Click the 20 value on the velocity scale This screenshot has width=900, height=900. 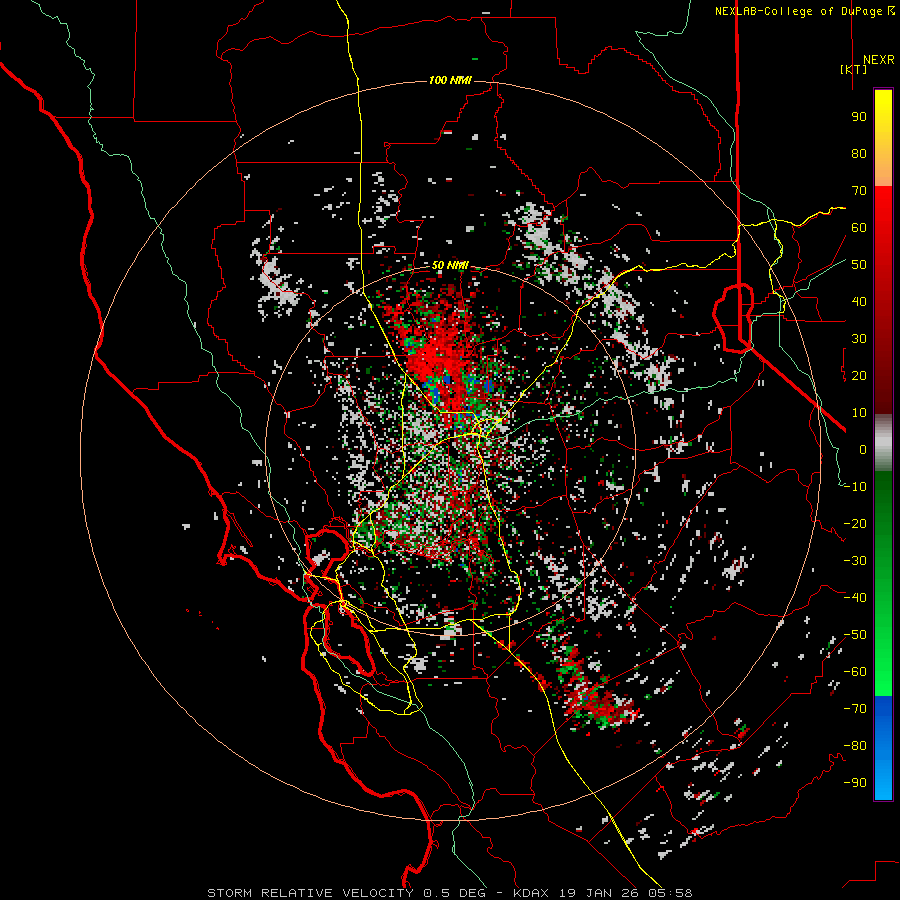tap(859, 376)
